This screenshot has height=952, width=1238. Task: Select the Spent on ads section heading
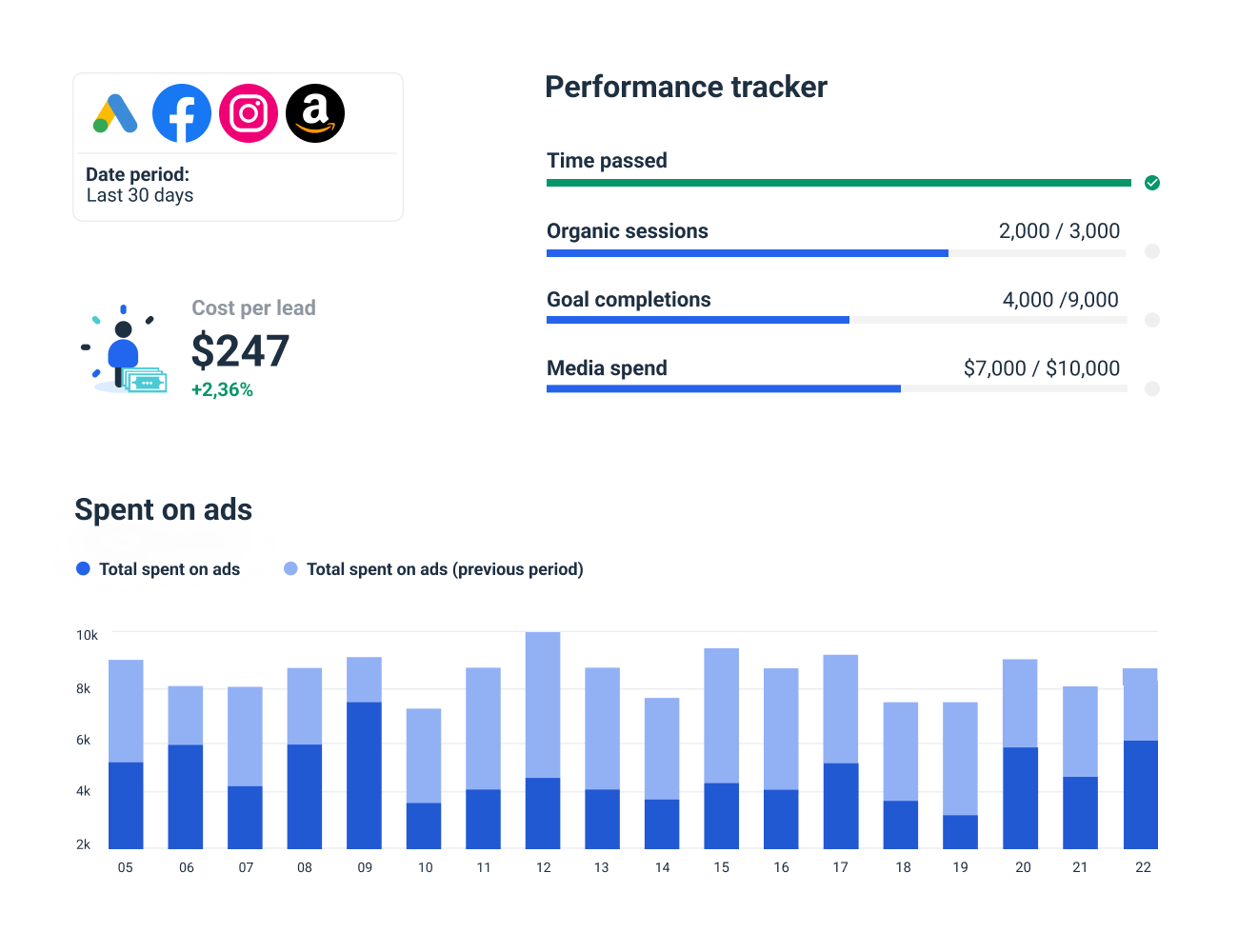coord(163,510)
